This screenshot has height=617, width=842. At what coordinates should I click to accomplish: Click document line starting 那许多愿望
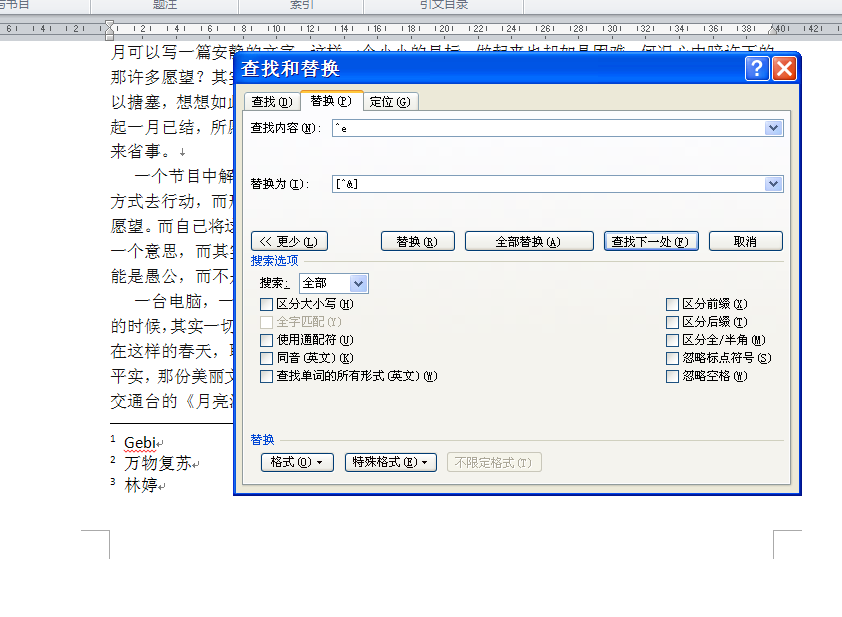pos(172,77)
